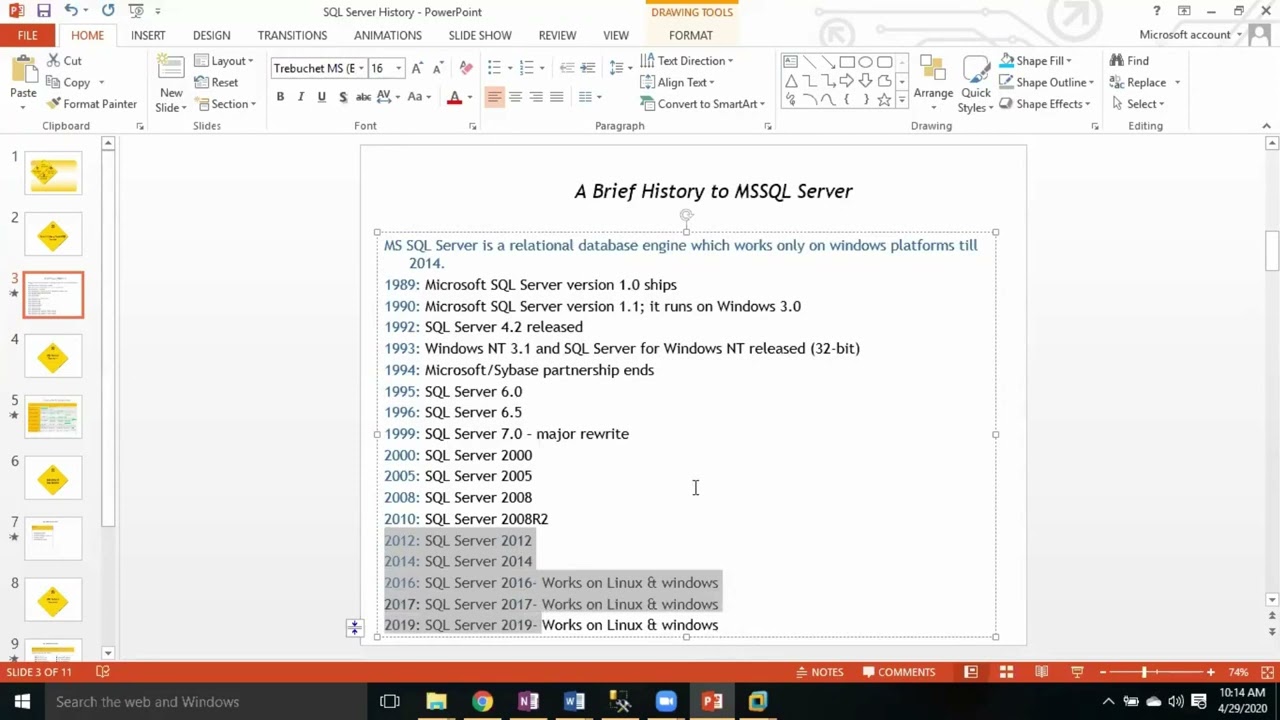Viewport: 1280px width, 720px height.
Task: Center the paragraph text
Action: (515, 97)
